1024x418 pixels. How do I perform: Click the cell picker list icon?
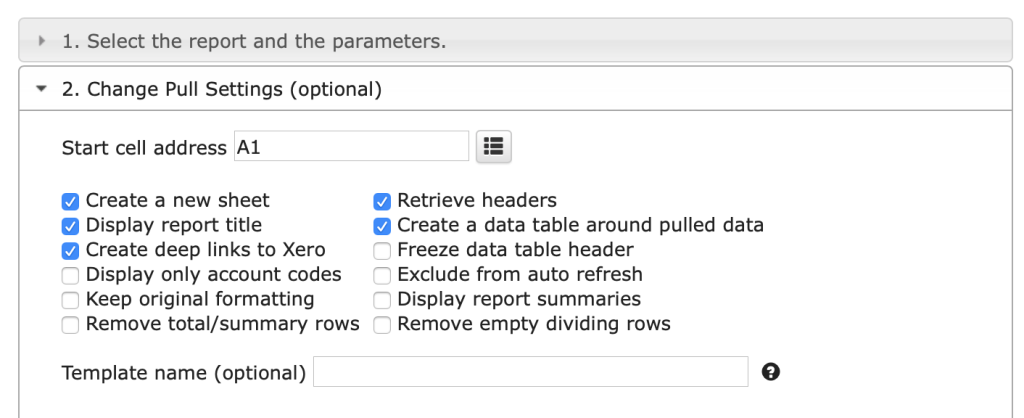tap(492, 146)
